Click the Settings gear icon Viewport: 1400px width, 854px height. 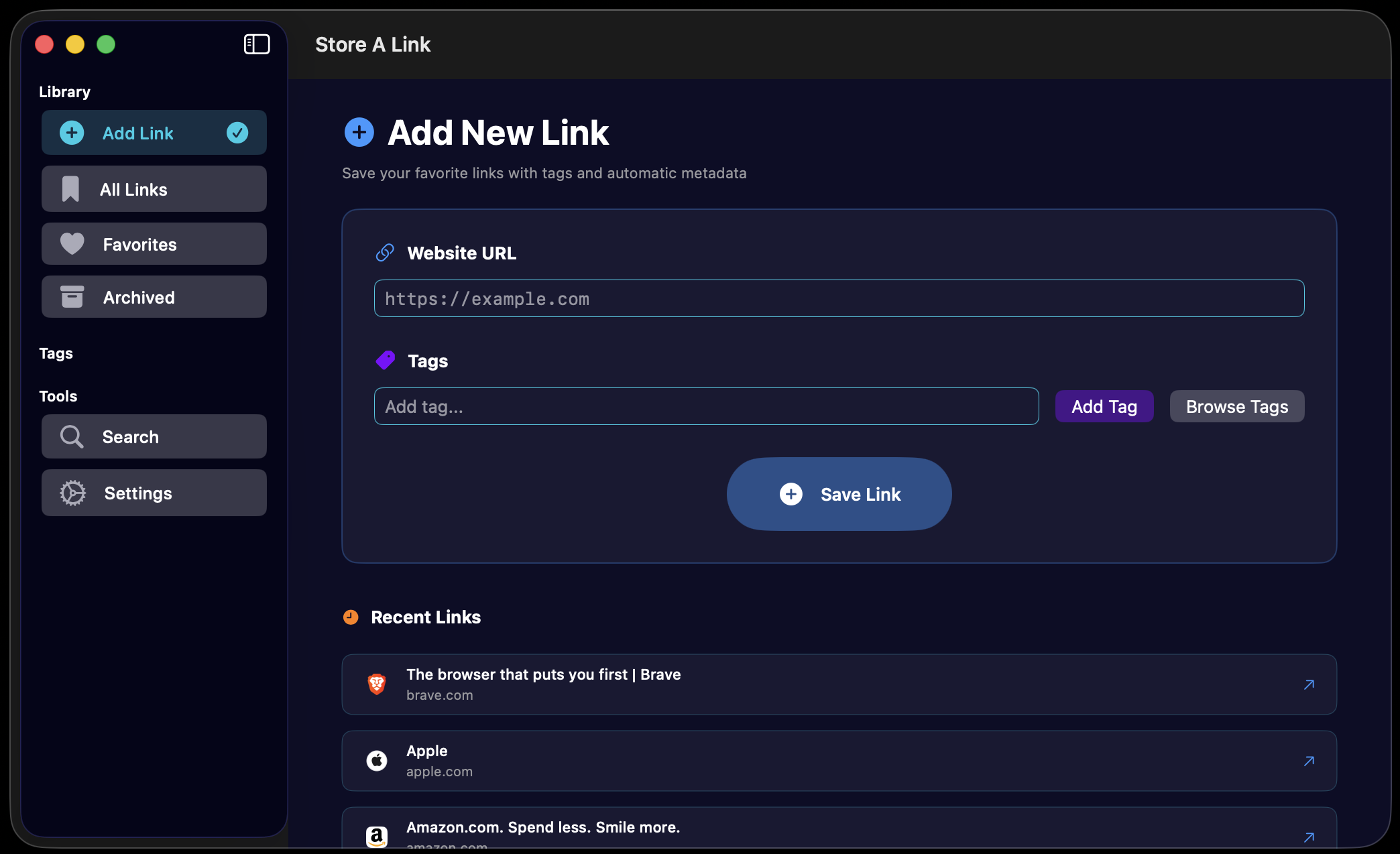[x=73, y=493]
